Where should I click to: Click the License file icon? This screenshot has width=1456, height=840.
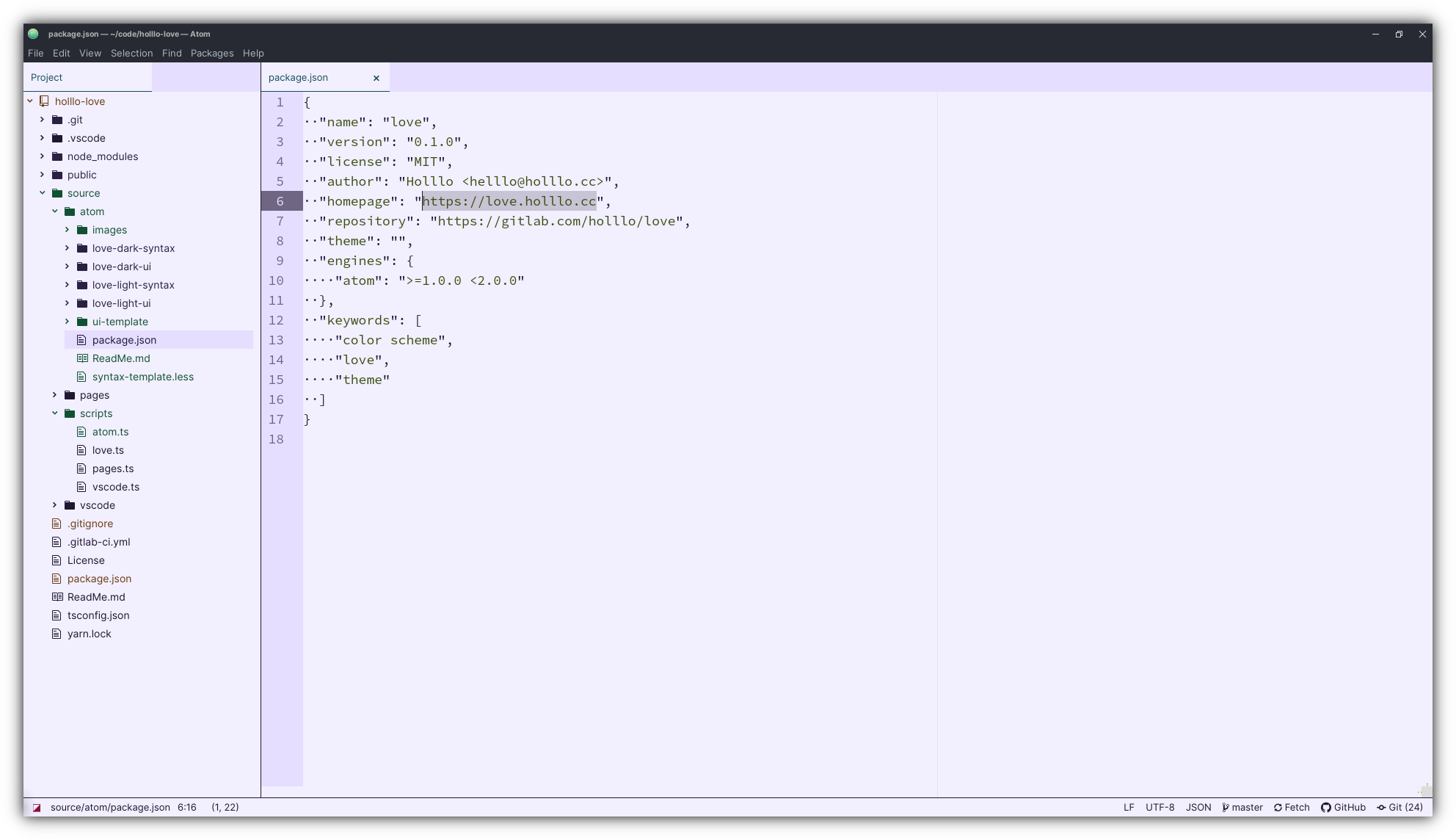(x=57, y=560)
